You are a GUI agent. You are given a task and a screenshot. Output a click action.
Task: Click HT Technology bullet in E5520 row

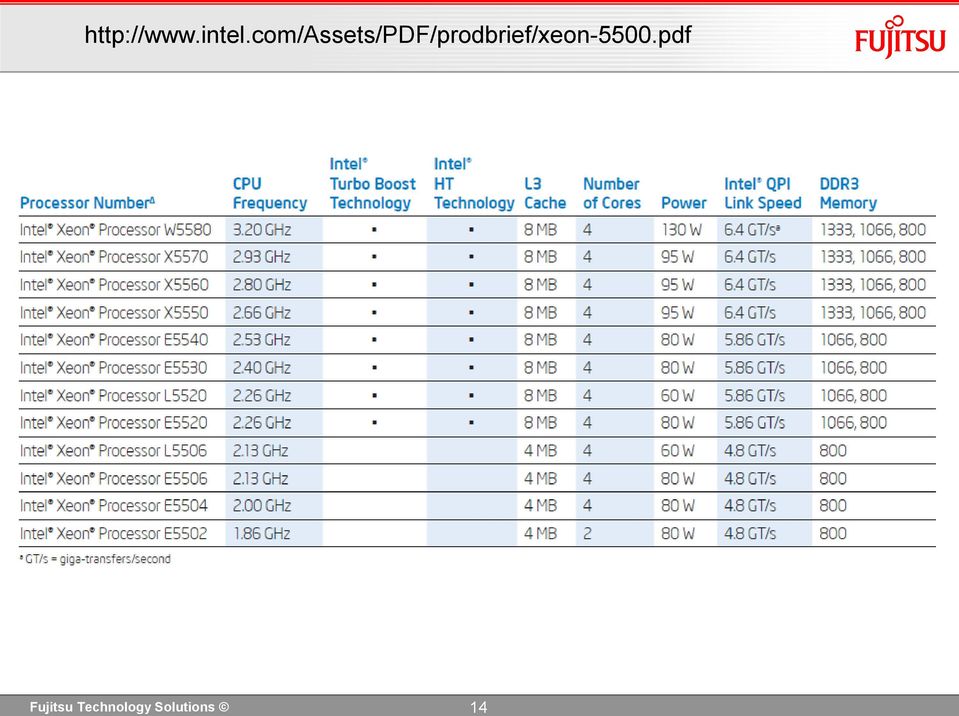(x=471, y=423)
